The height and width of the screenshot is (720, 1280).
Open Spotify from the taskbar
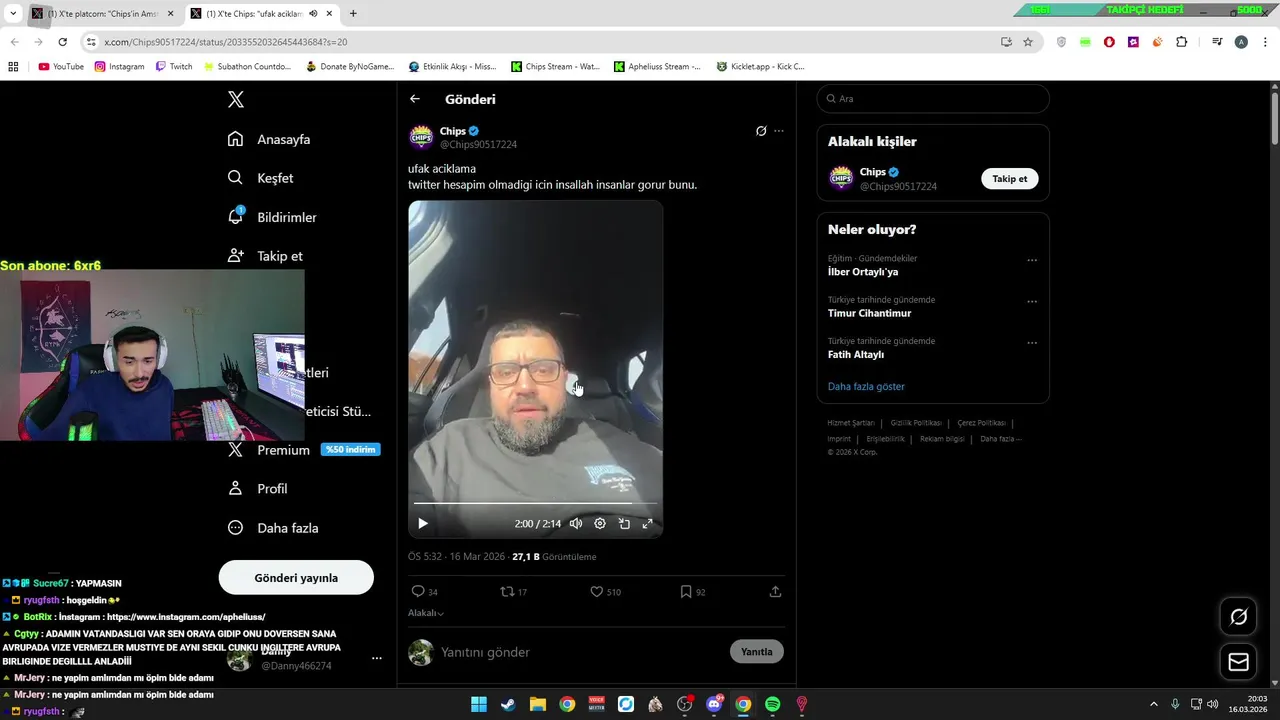tap(772, 704)
